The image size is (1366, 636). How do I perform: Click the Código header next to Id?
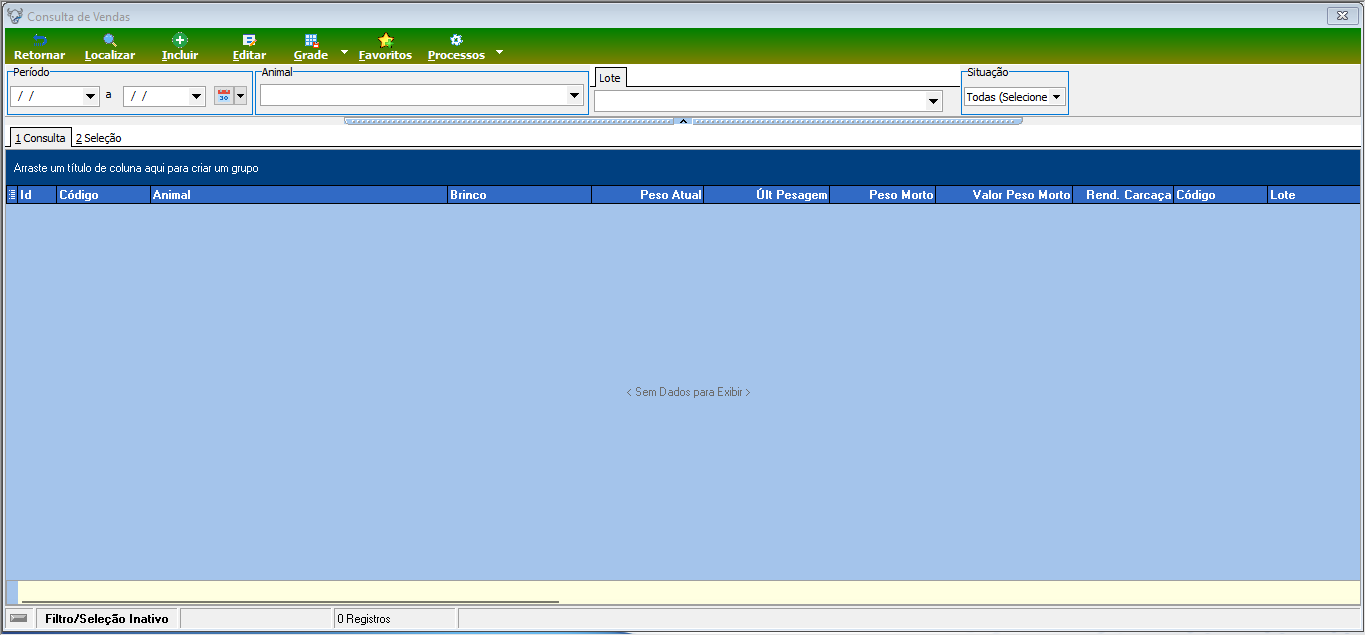(x=103, y=195)
